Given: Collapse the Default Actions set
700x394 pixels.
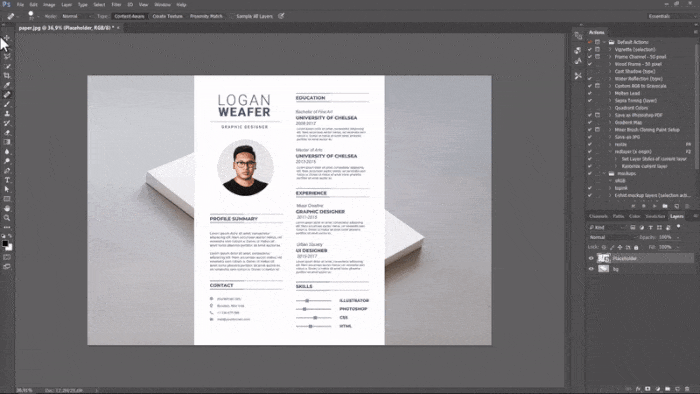Looking at the screenshot, I should coord(604,42).
